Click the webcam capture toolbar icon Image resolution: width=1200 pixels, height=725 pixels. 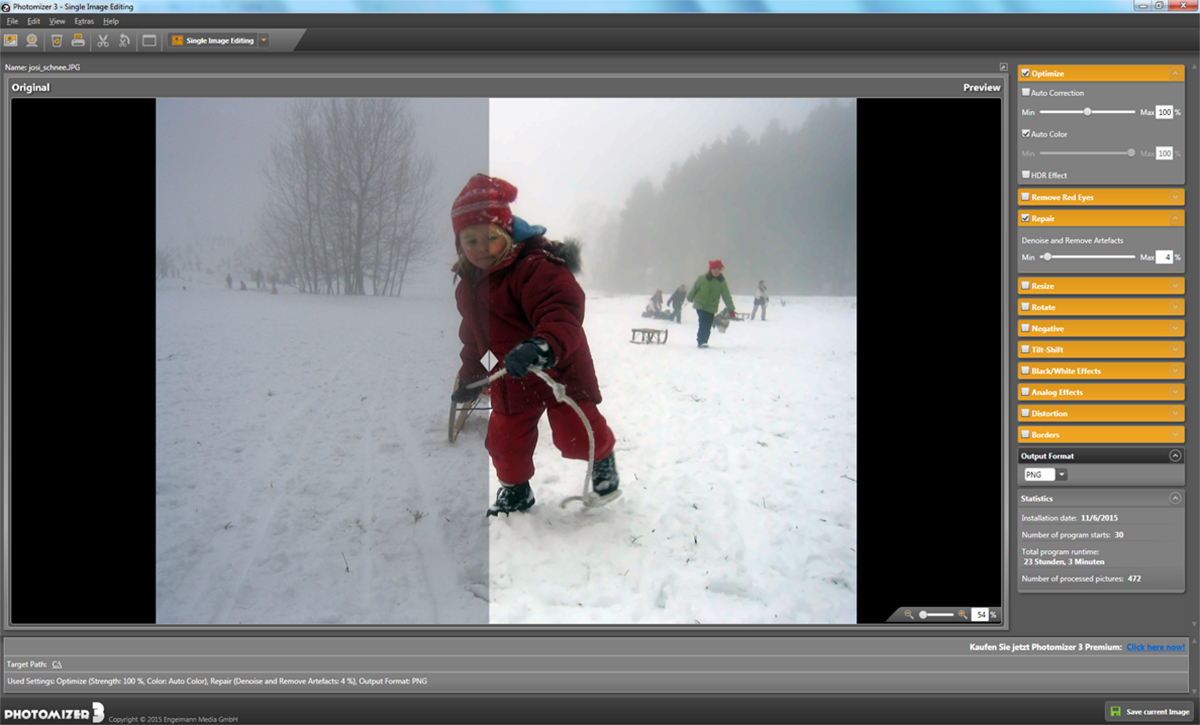[x=32, y=41]
